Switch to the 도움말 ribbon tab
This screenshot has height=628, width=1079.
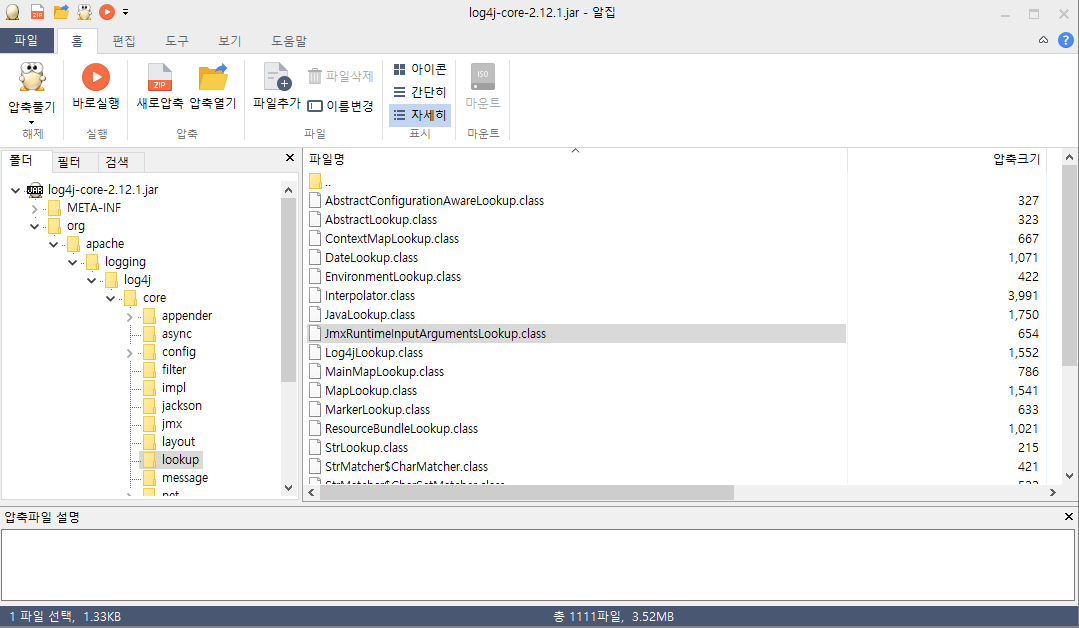tap(288, 41)
